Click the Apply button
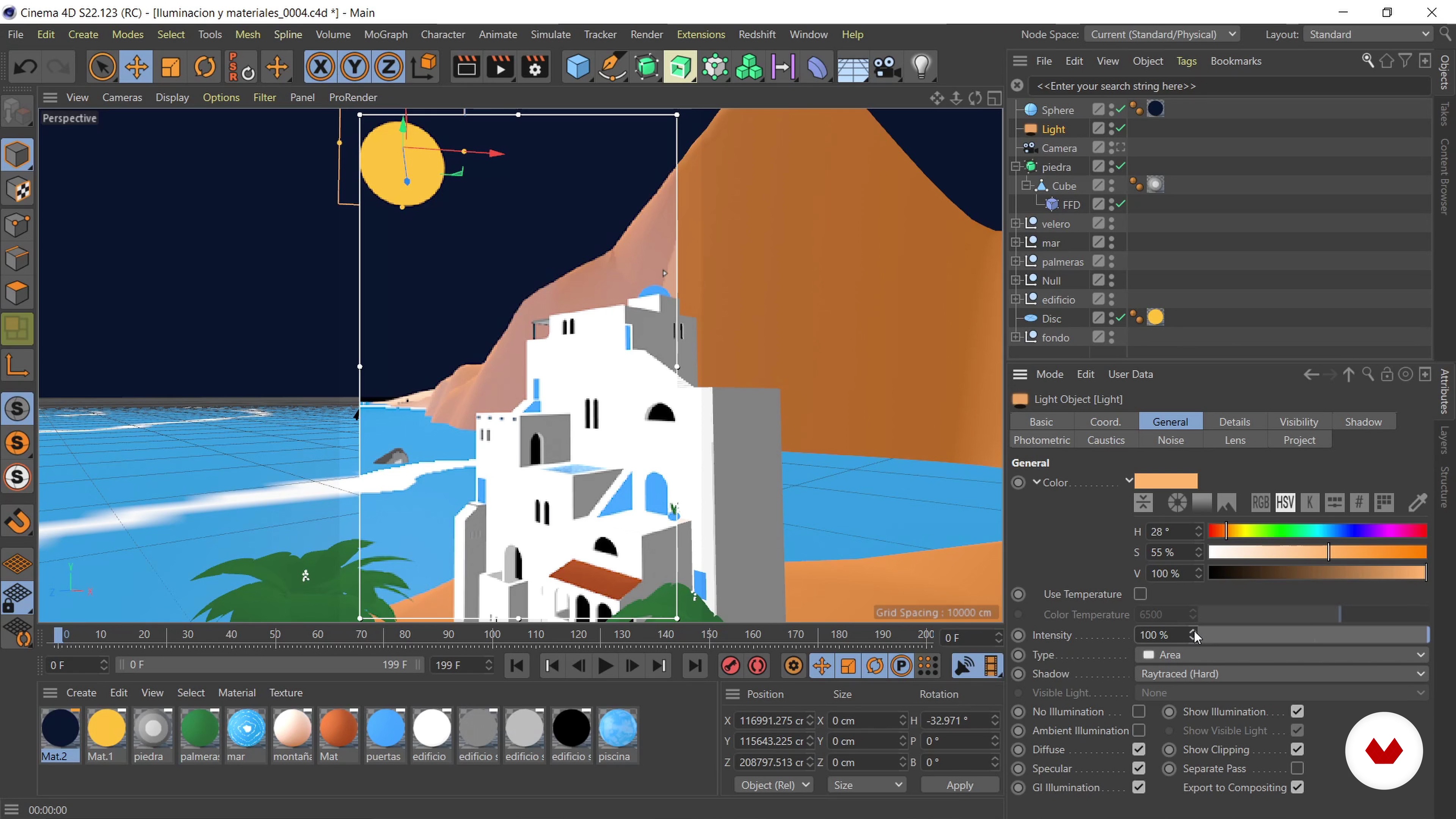1456x819 pixels. (959, 785)
